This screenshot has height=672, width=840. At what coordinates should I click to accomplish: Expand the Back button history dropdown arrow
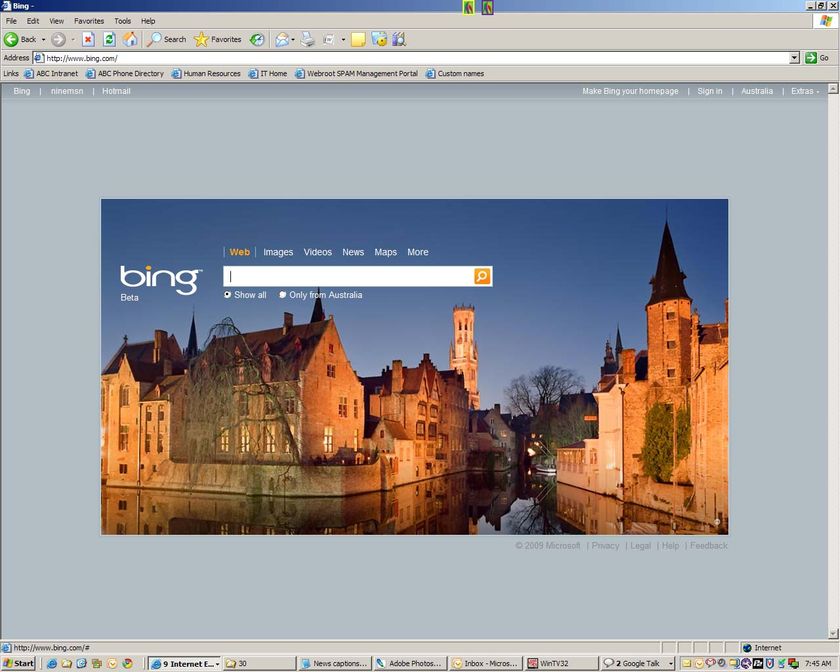coord(43,40)
